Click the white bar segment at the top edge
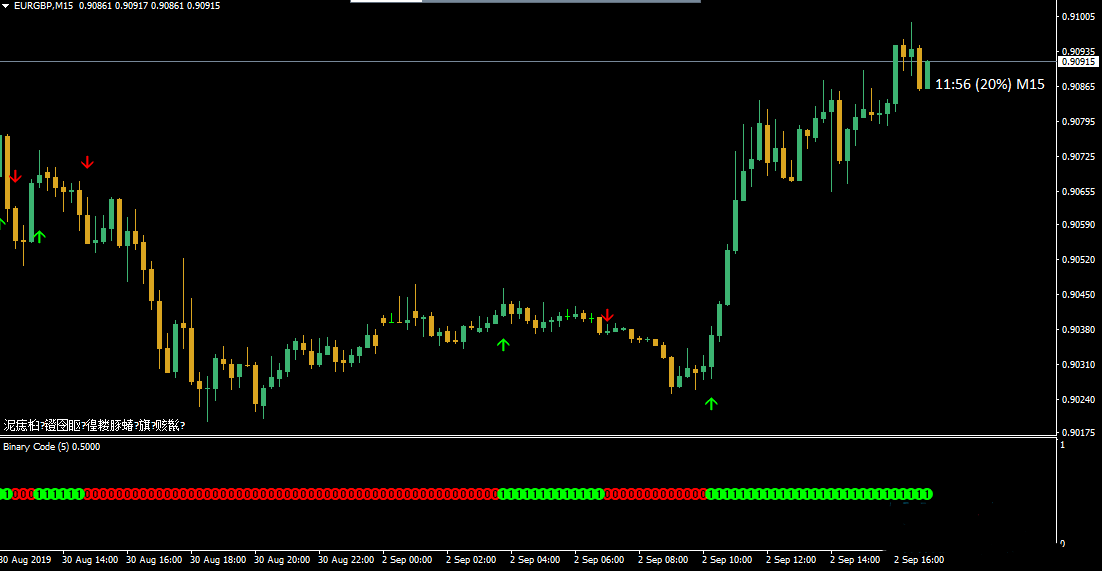Image resolution: width=1103 pixels, height=571 pixels. point(386,2)
